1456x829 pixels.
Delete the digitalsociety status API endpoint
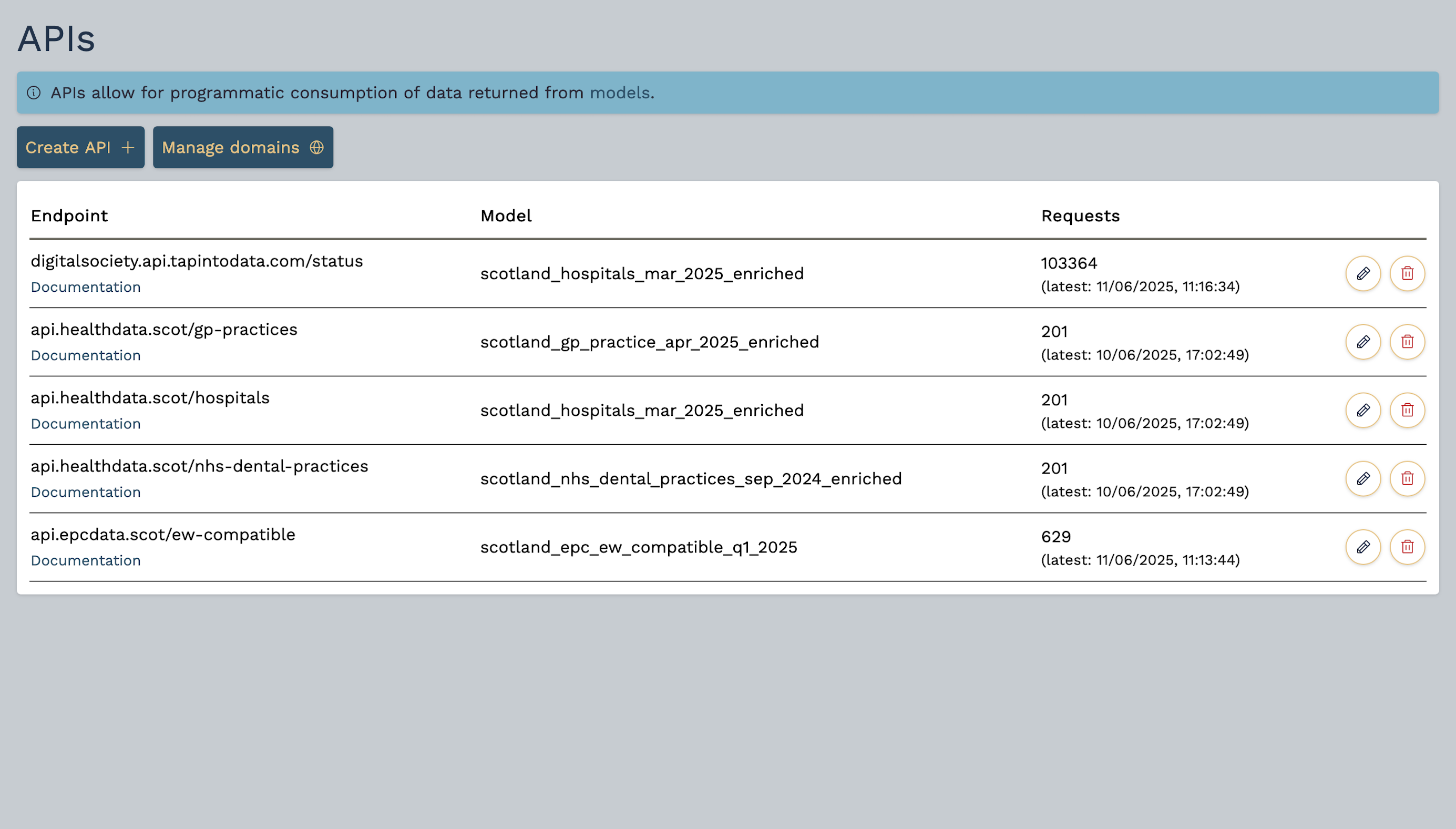coord(1407,273)
